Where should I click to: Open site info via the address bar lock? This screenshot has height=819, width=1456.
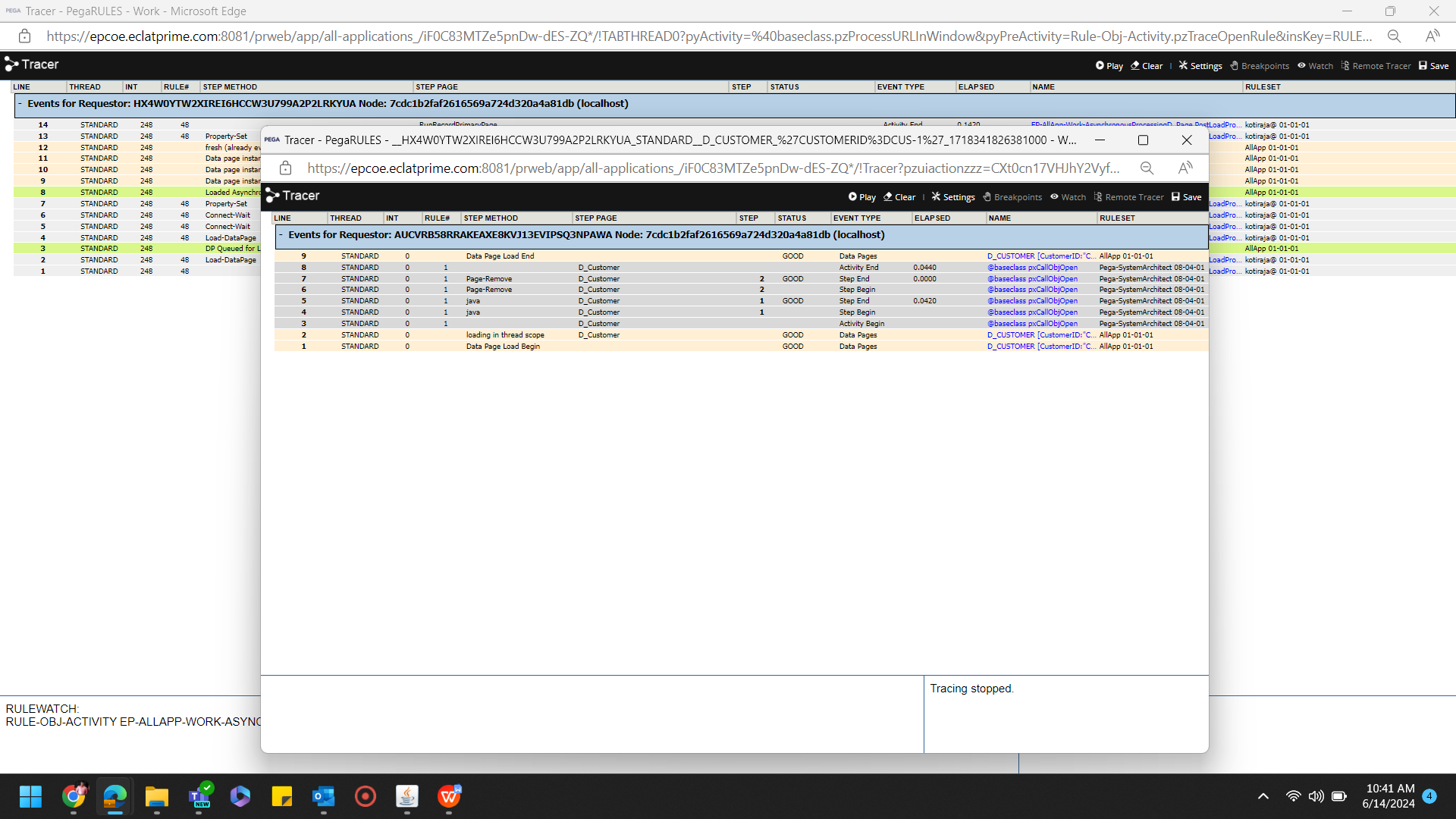[285, 168]
